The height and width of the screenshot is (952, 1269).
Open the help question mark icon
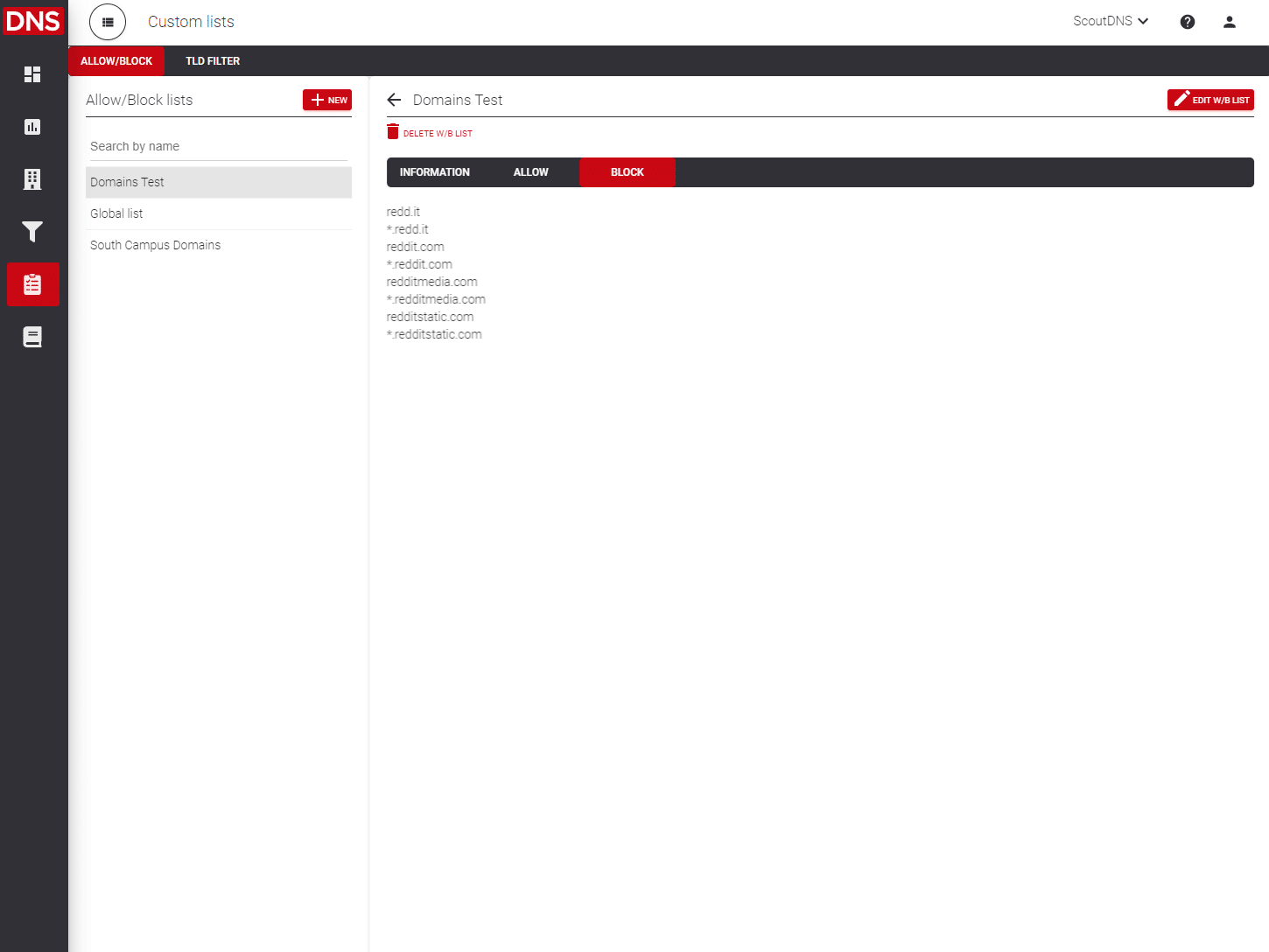(1188, 22)
